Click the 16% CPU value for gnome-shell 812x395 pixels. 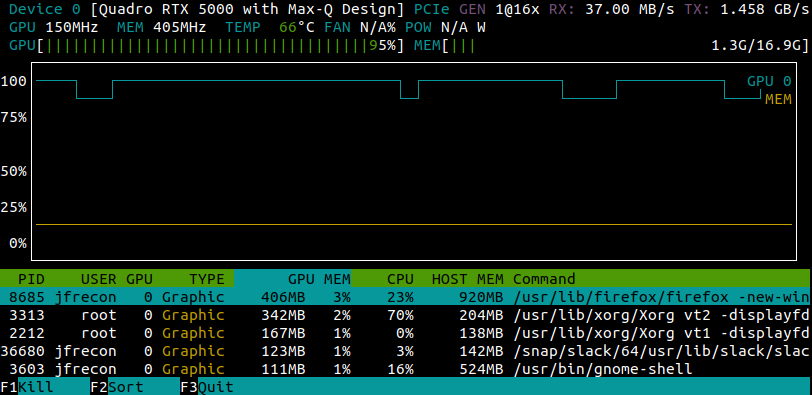coord(400,369)
